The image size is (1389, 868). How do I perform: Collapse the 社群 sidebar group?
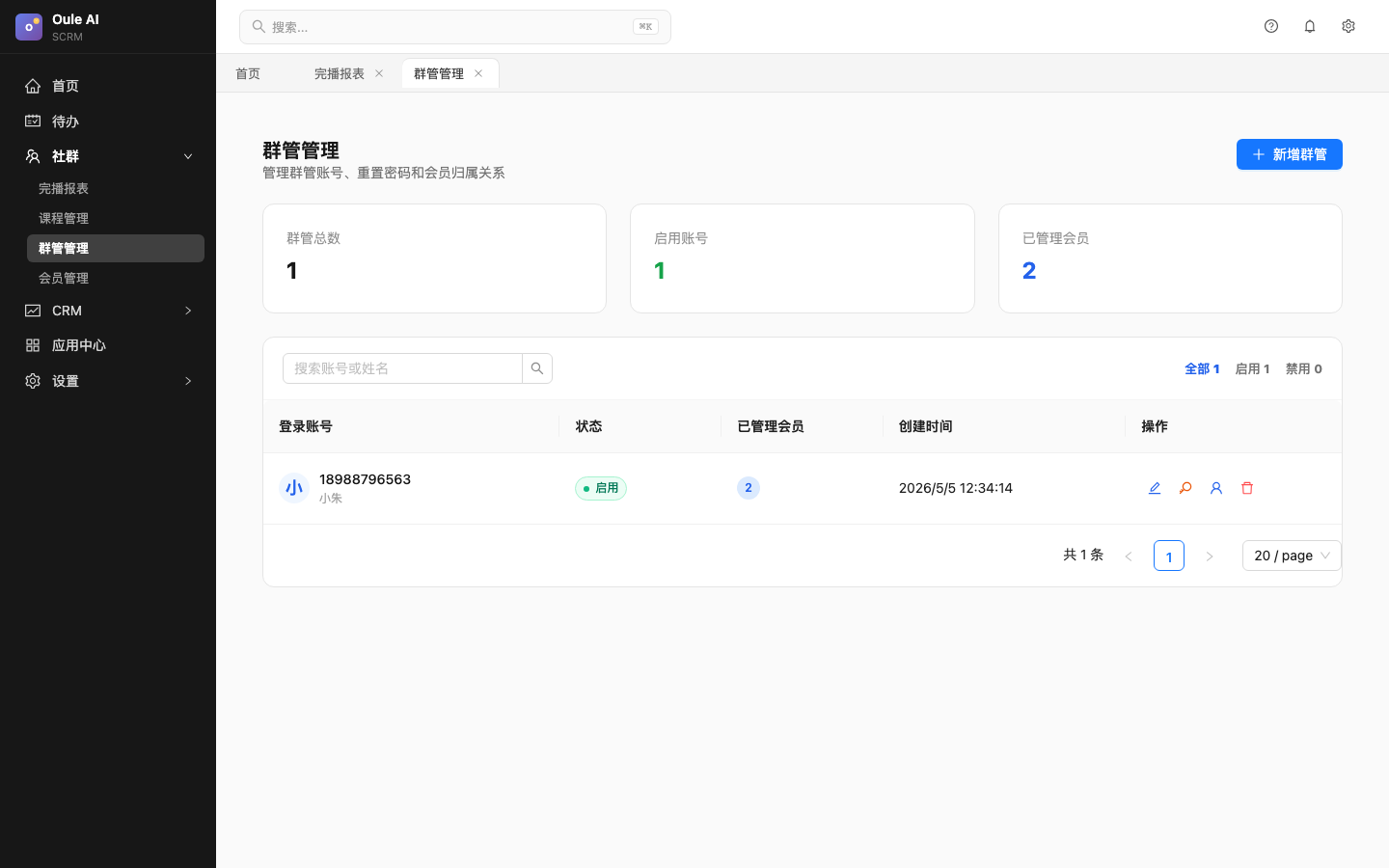point(108,156)
